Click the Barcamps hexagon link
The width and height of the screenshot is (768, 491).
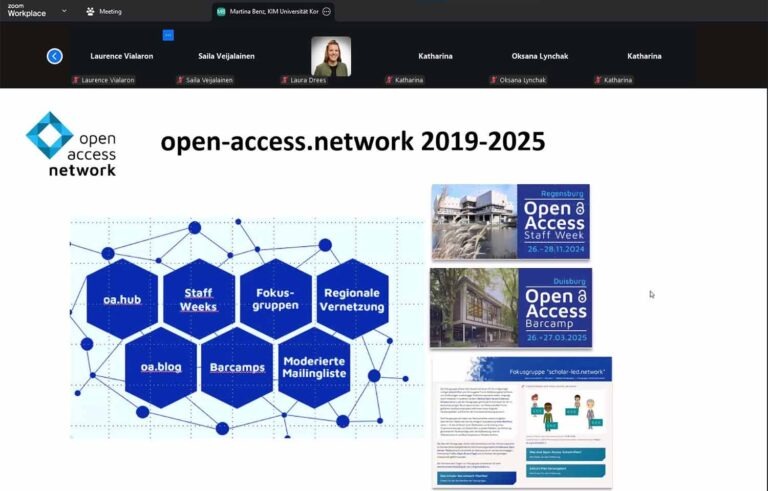pyautogui.click(x=237, y=367)
